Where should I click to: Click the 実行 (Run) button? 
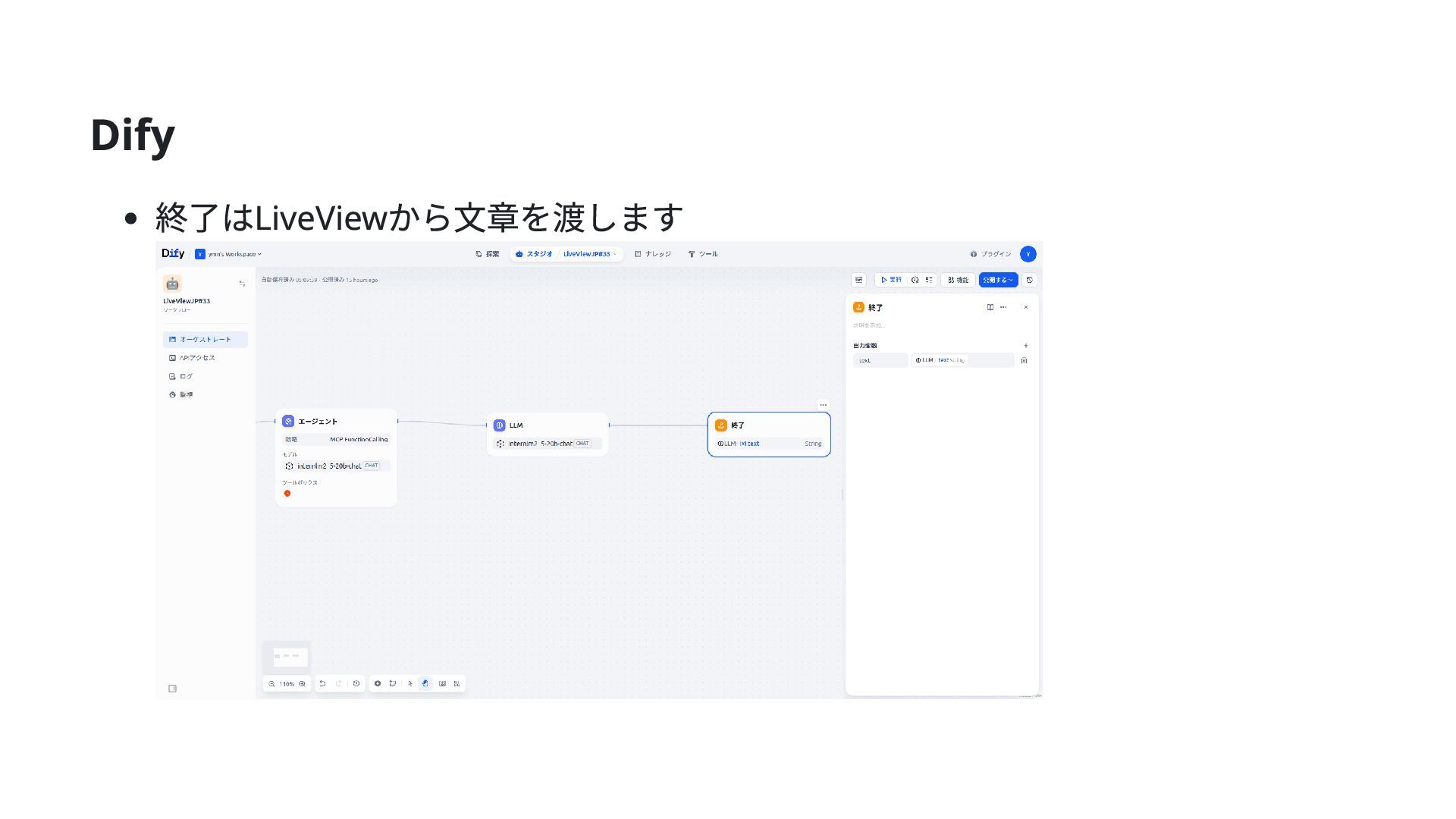(x=891, y=280)
